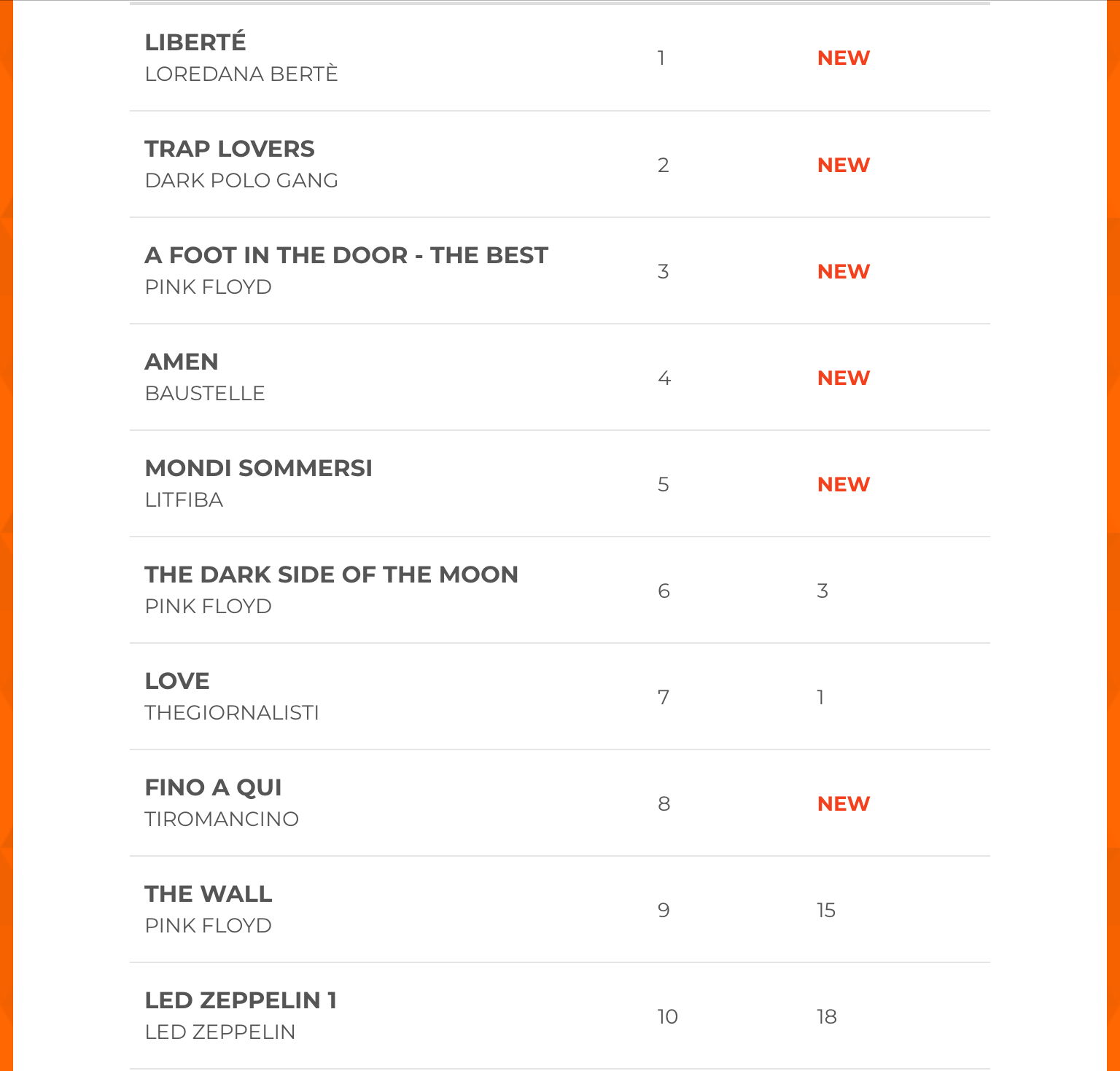Screen dimensions: 1120x1071
Task: Select artist DARK POLO GANG
Action: click(x=241, y=181)
